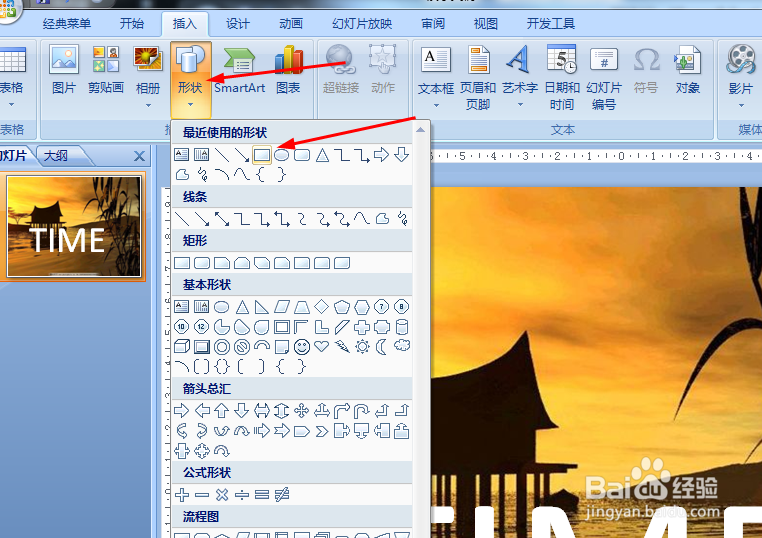The width and height of the screenshot is (762, 538).
Task: Open the 影片 (Movie) dropdown
Action: click(x=741, y=78)
